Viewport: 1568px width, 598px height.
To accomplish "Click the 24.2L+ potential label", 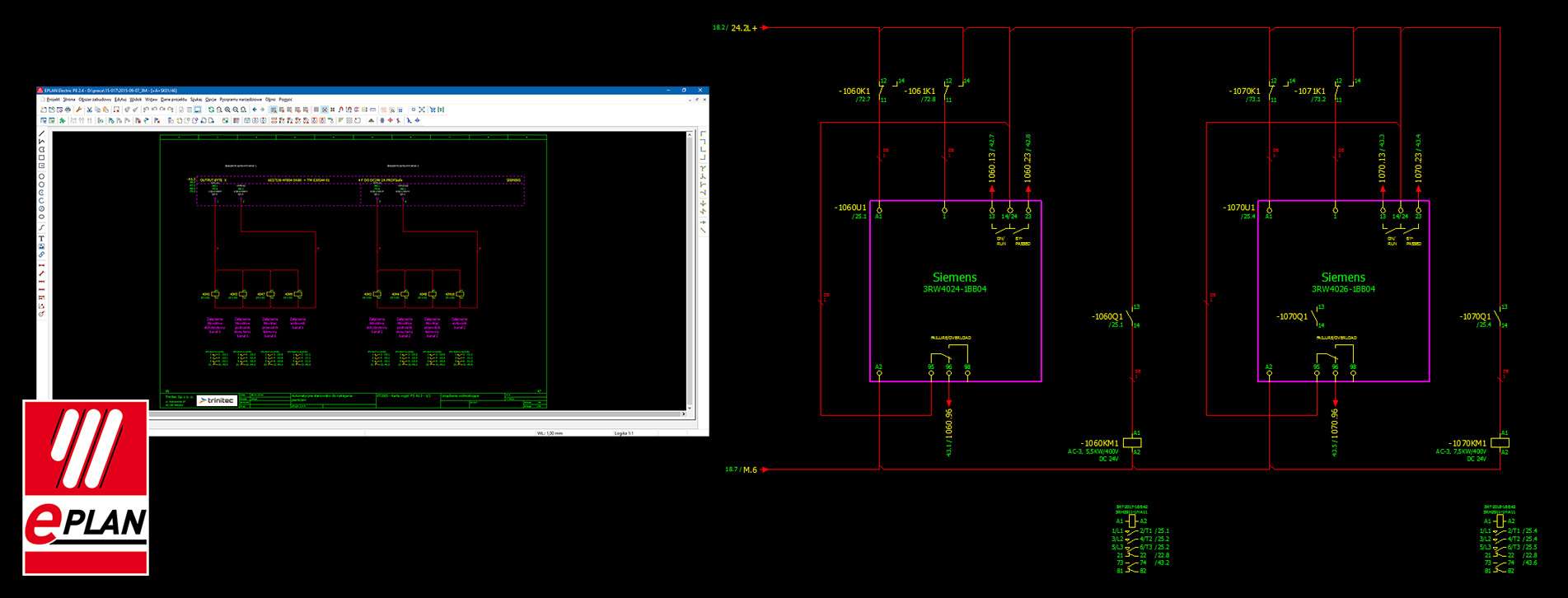I will point(744,28).
